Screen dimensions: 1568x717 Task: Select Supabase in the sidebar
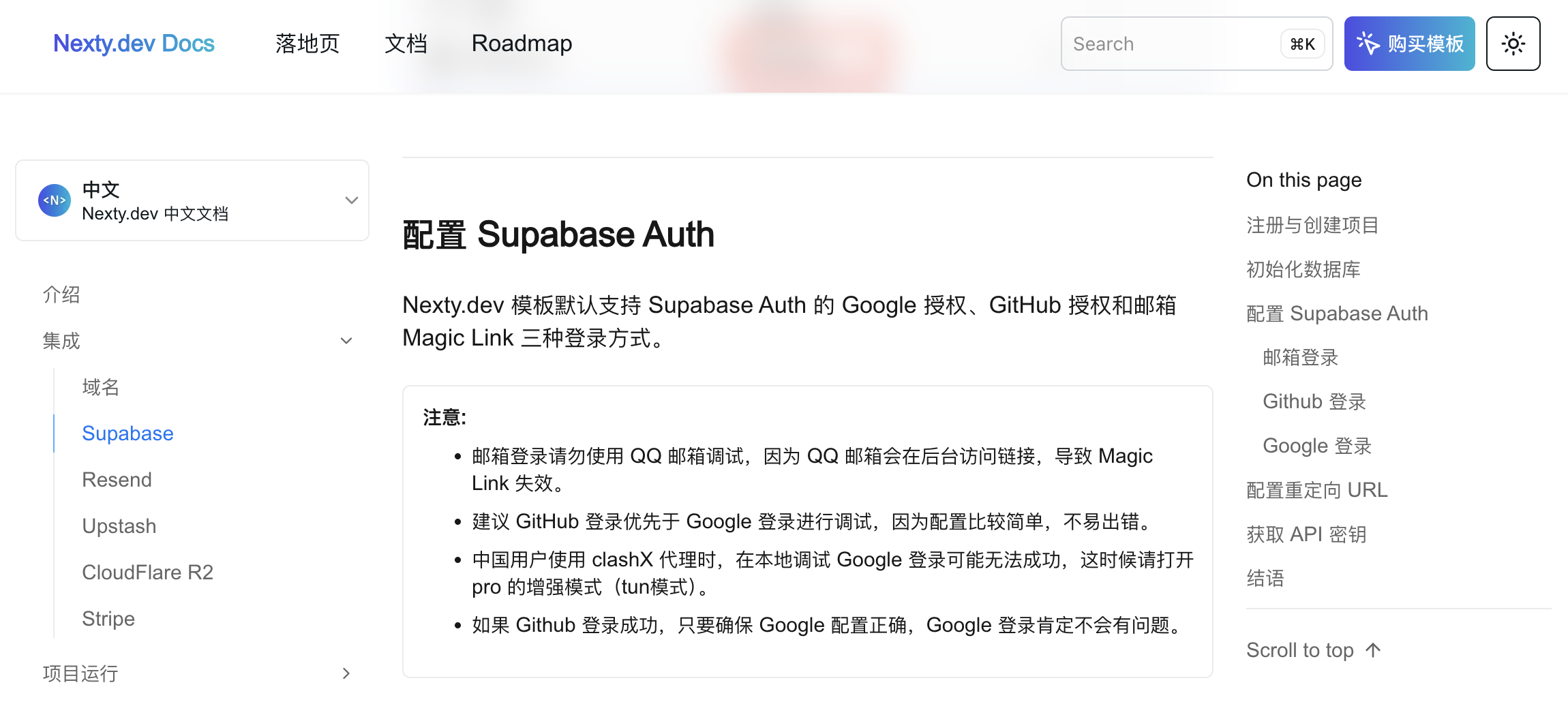(x=127, y=433)
